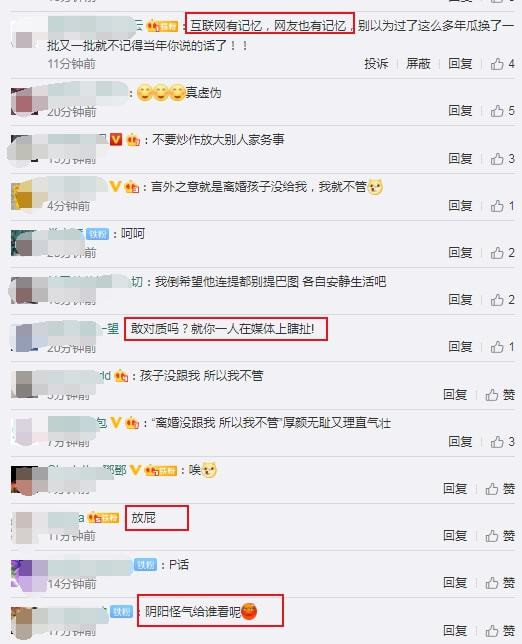Reply to the '真虚伪' comment
Image resolution: width=522 pixels, height=644 pixels.
(x=460, y=111)
